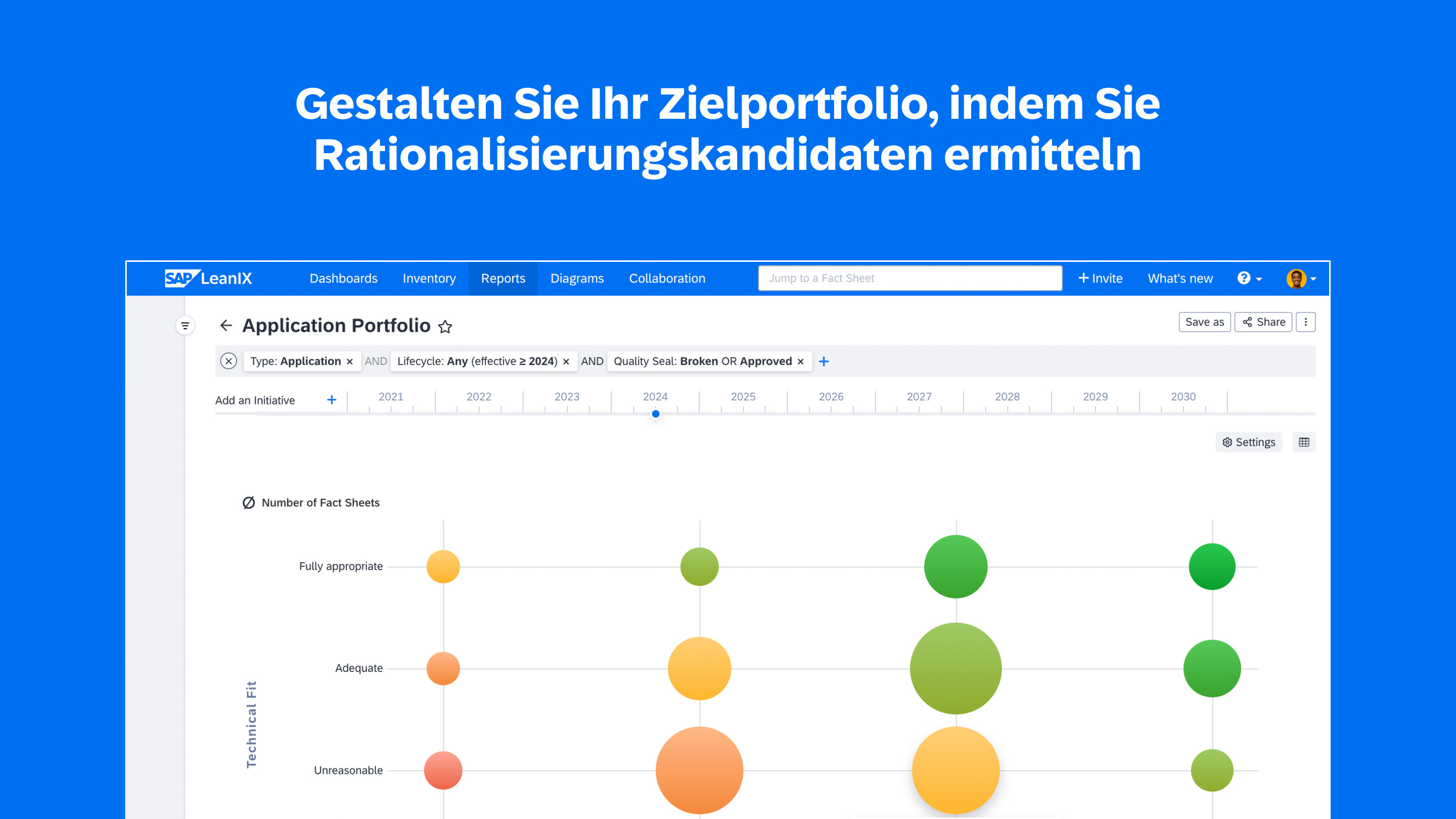1456x819 pixels.
Task: Open the report Settings button
Action: tap(1248, 442)
